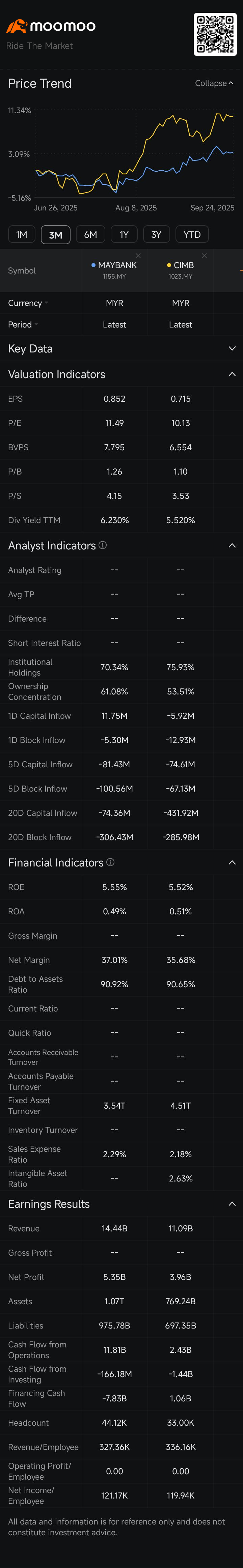
Task: Open info icon beside Analyst Indicators
Action: pyautogui.click(x=103, y=545)
